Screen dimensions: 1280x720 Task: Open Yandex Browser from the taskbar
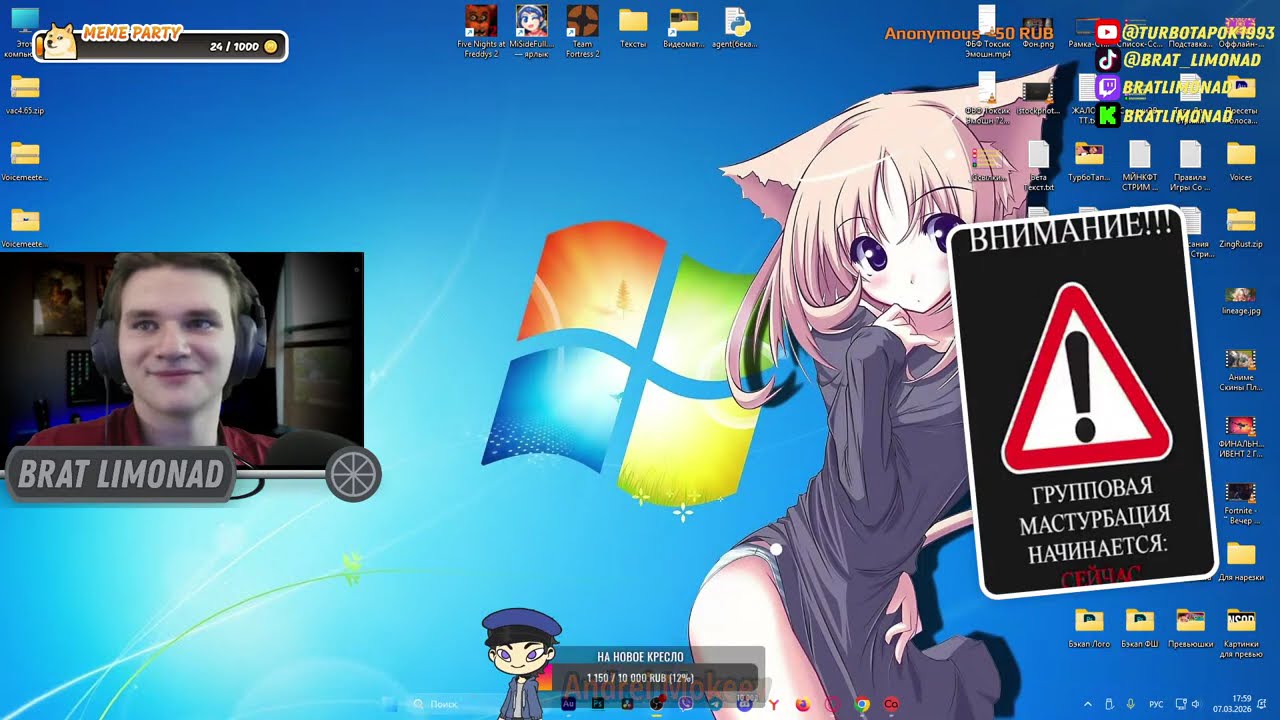pos(773,704)
